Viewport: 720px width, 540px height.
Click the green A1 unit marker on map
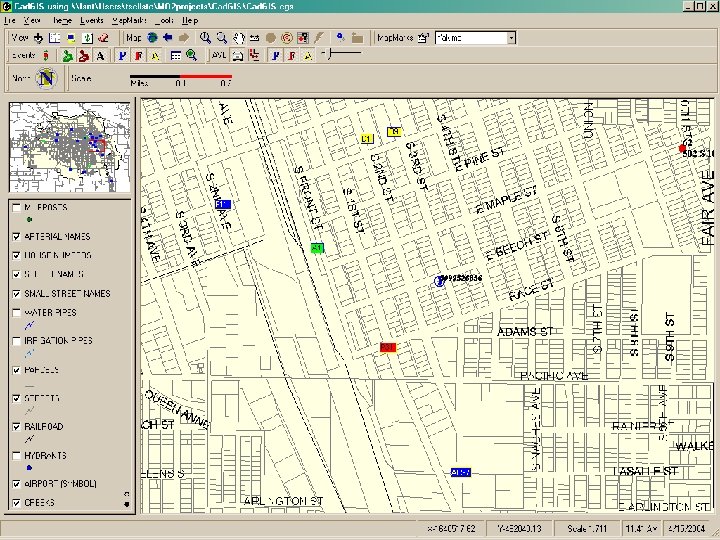point(317,248)
